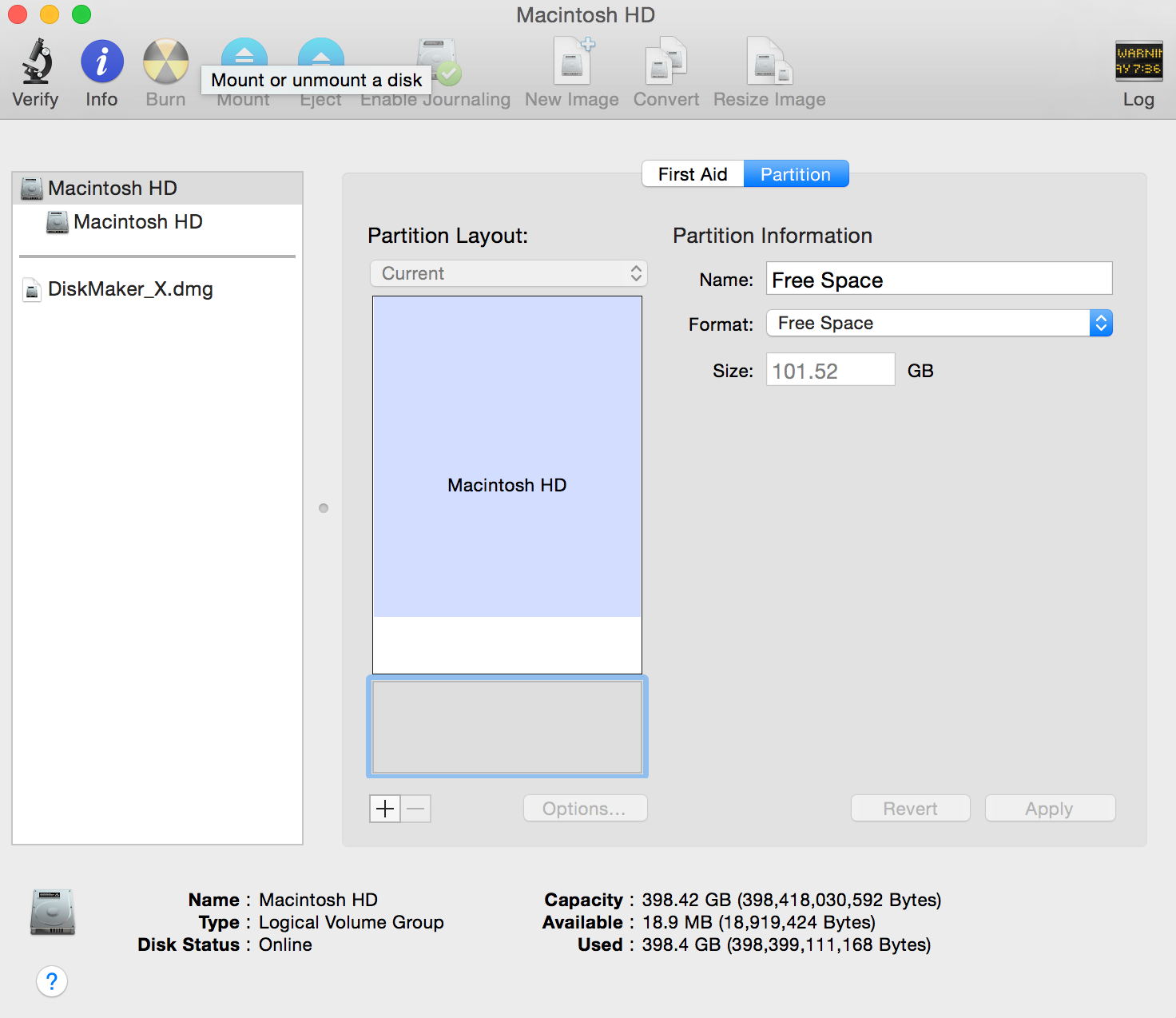Click the GB unit label
1176x1018 pixels.
920,371
